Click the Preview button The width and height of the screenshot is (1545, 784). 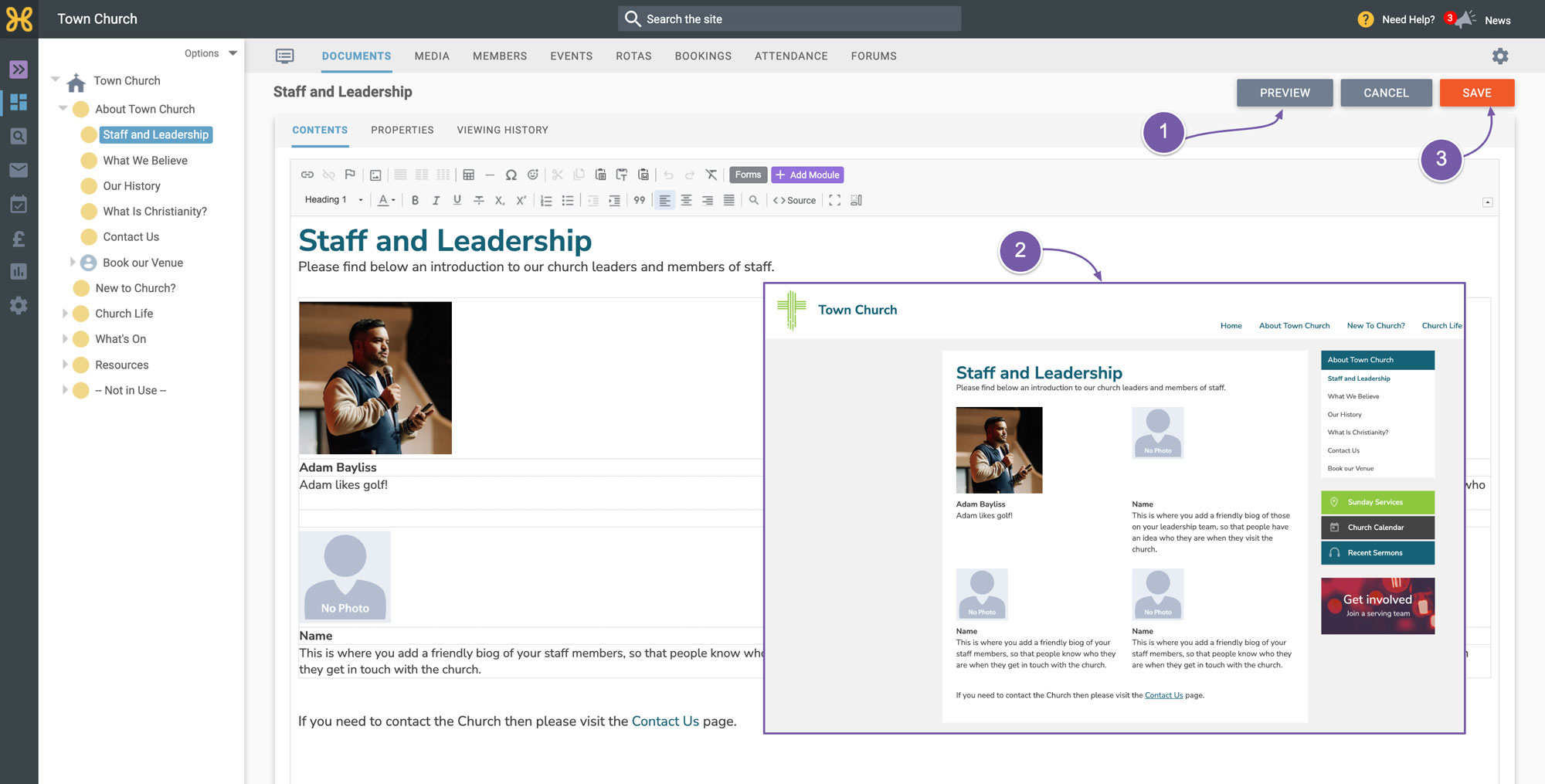tap(1285, 93)
